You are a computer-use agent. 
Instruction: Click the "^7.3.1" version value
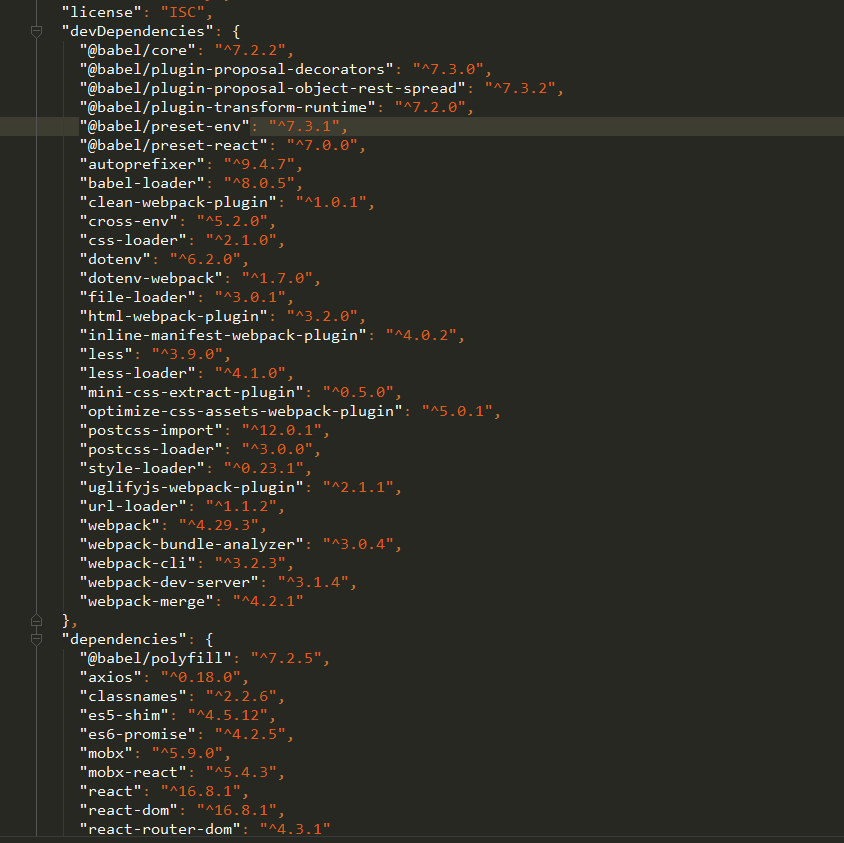[304, 127]
